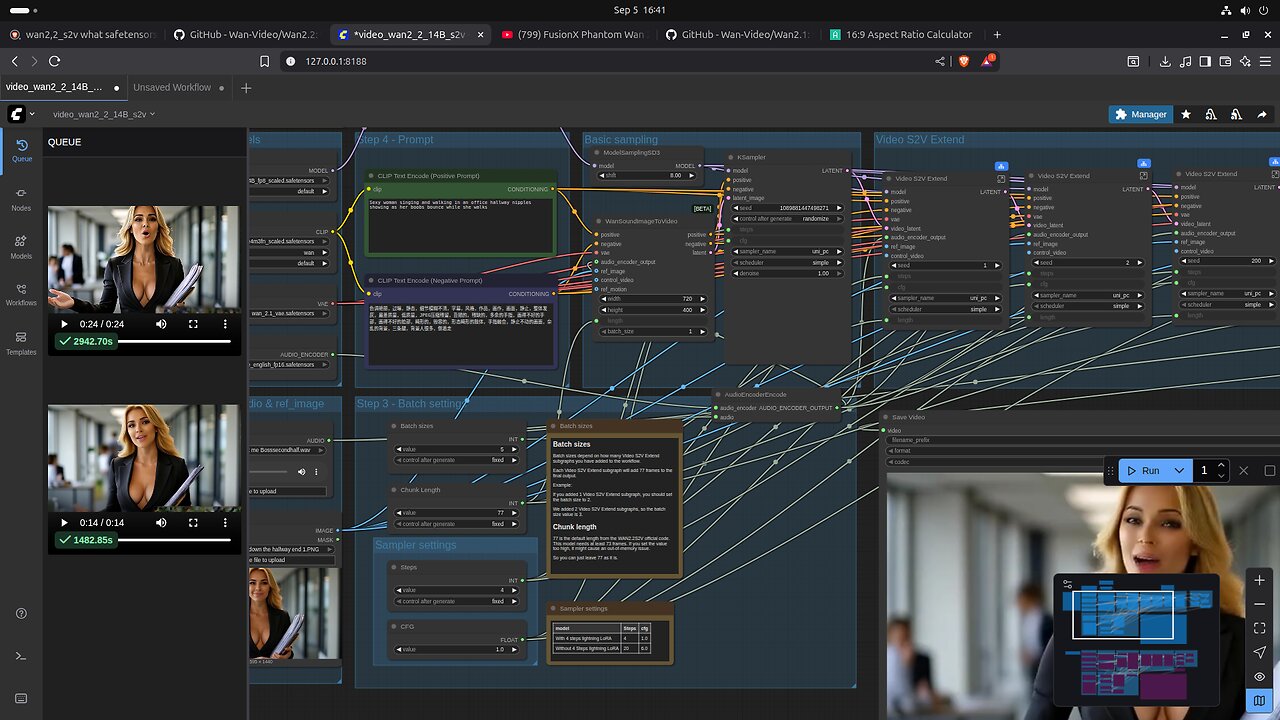
Task: Add a new workflow tab with plus
Action: (246, 87)
